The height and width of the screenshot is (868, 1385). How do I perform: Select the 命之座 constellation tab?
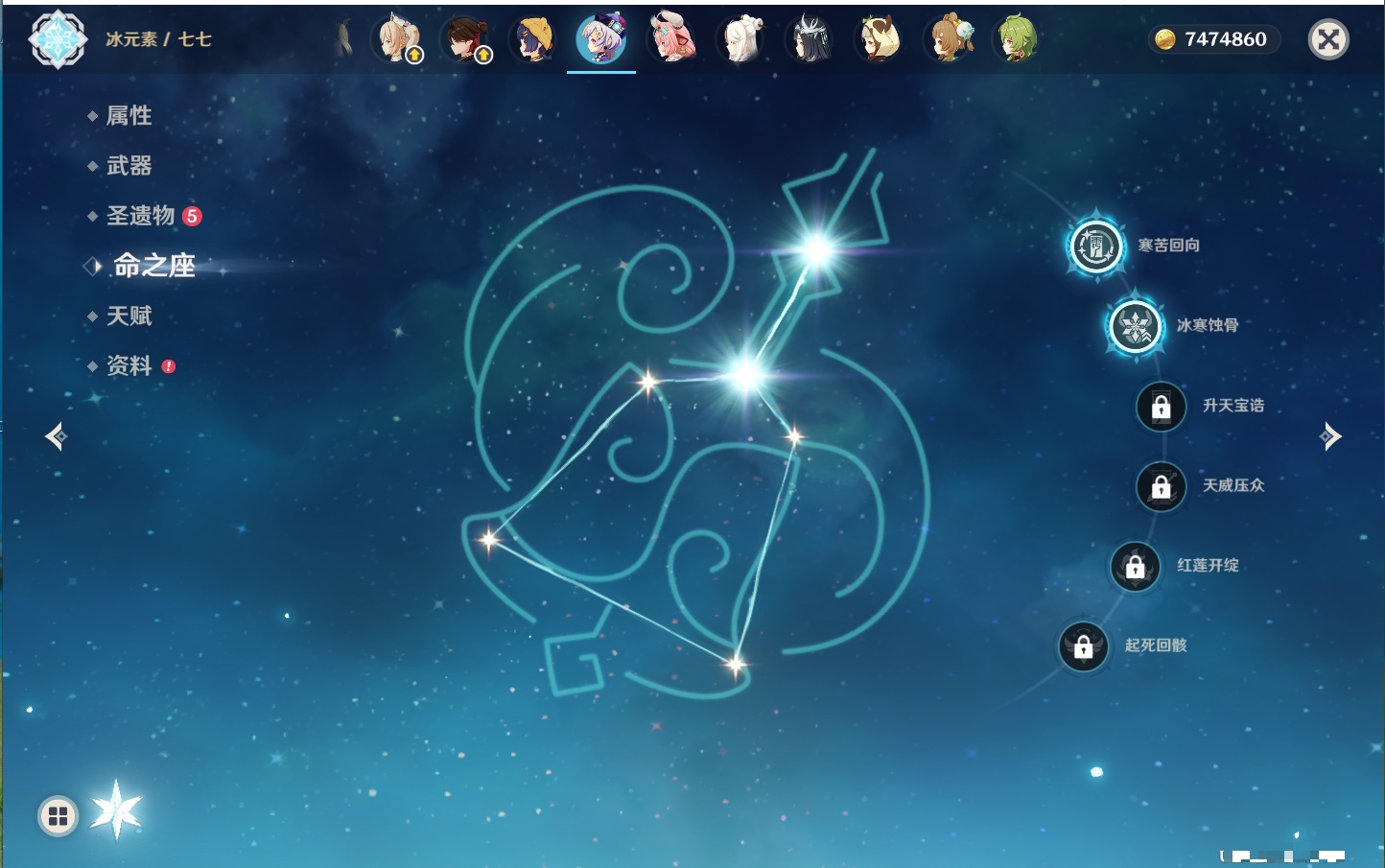[153, 266]
